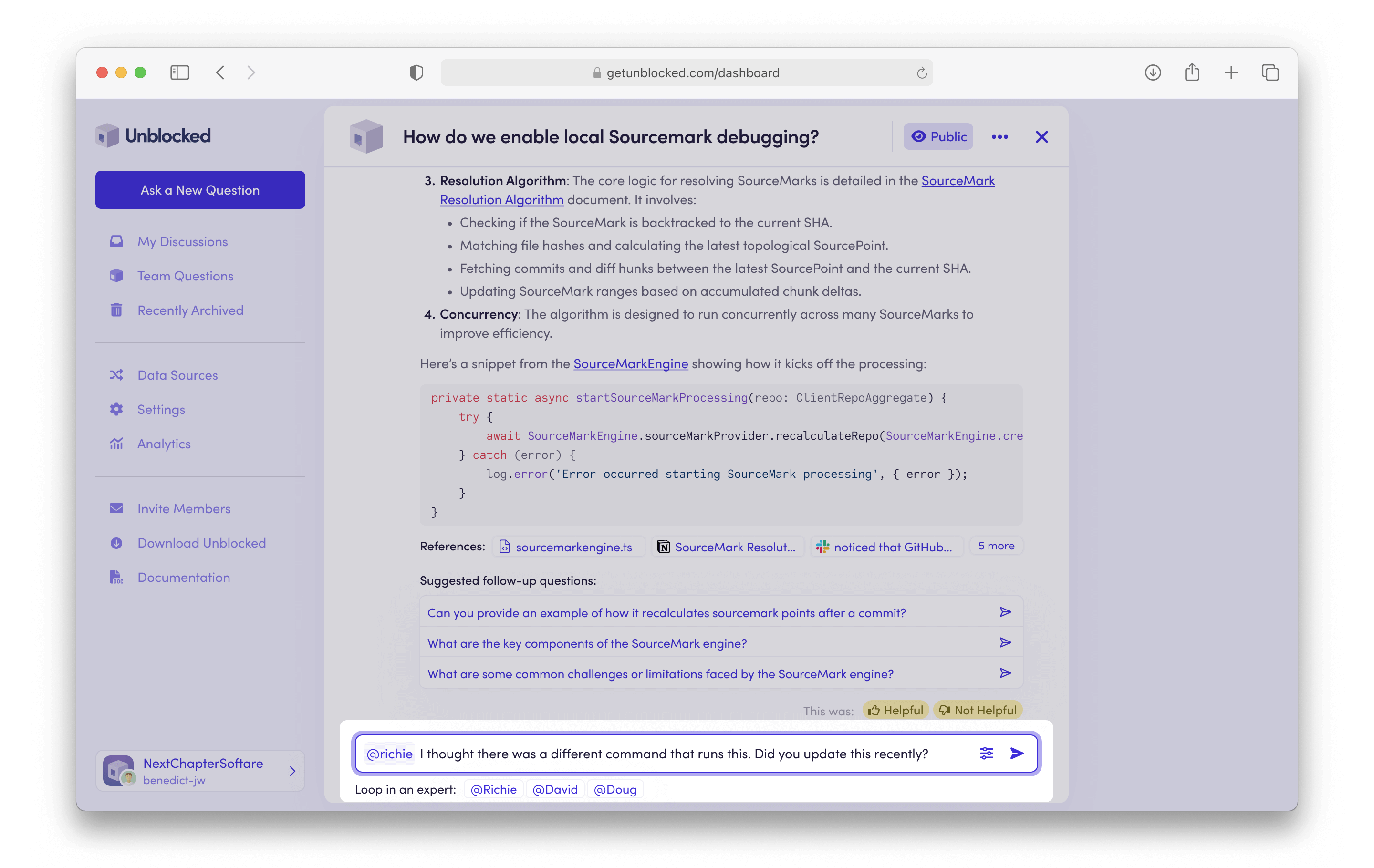Click the question title cube avatar
The height and width of the screenshot is (868, 1374).
(x=366, y=136)
